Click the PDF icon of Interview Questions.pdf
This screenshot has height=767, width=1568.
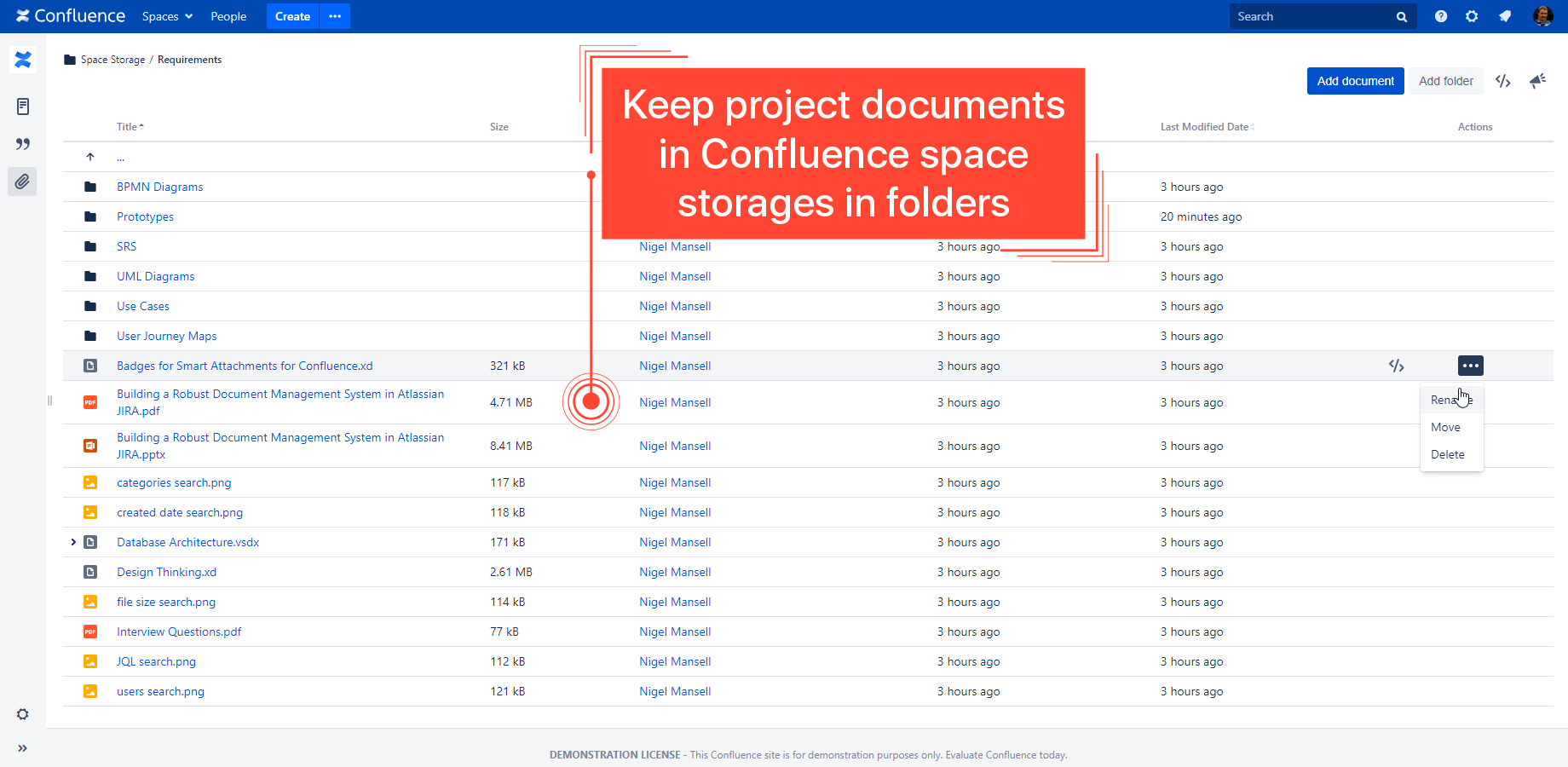90,631
